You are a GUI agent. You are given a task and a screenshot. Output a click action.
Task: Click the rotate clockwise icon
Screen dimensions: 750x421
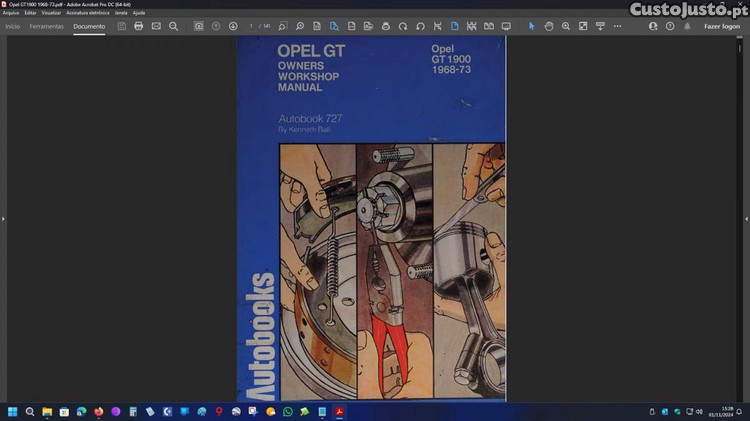(x=403, y=26)
